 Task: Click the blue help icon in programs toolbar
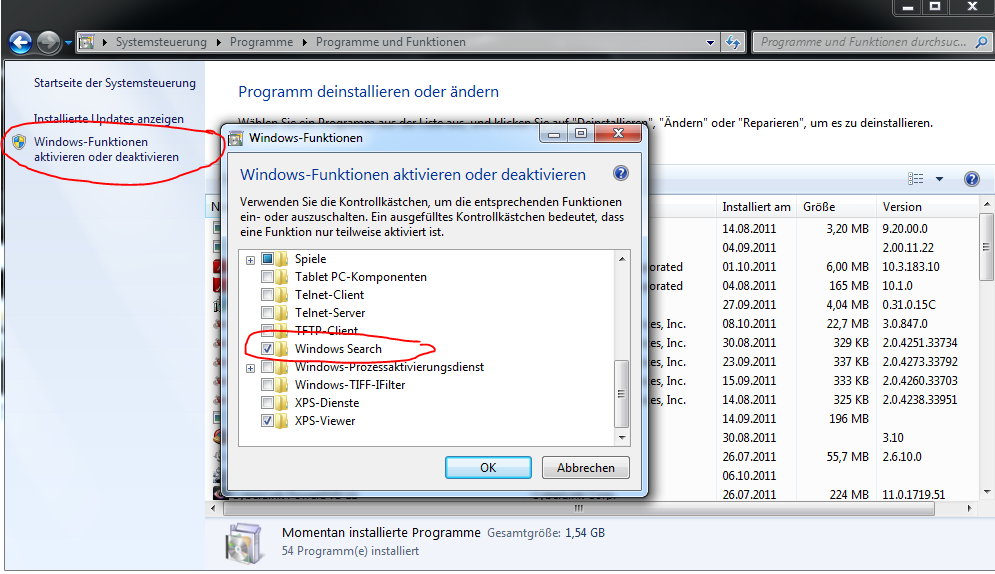(x=972, y=179)
